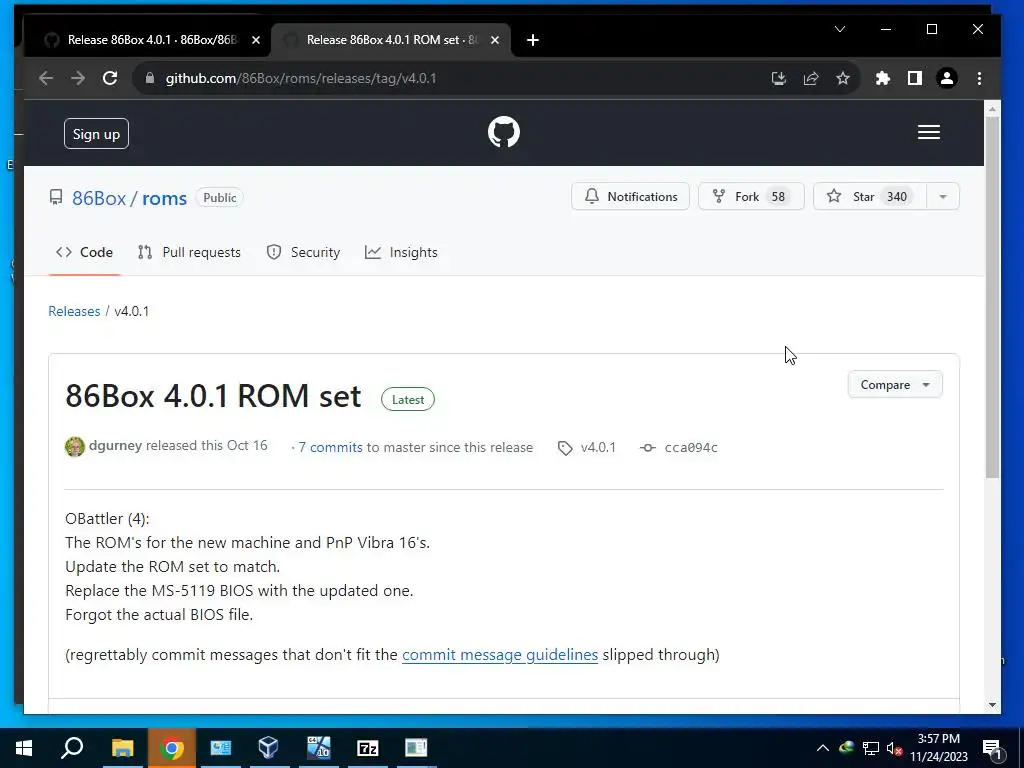This screenshot has width=1024, height=768.
Task: Go forward in browser history
Action: click(78, 78)
